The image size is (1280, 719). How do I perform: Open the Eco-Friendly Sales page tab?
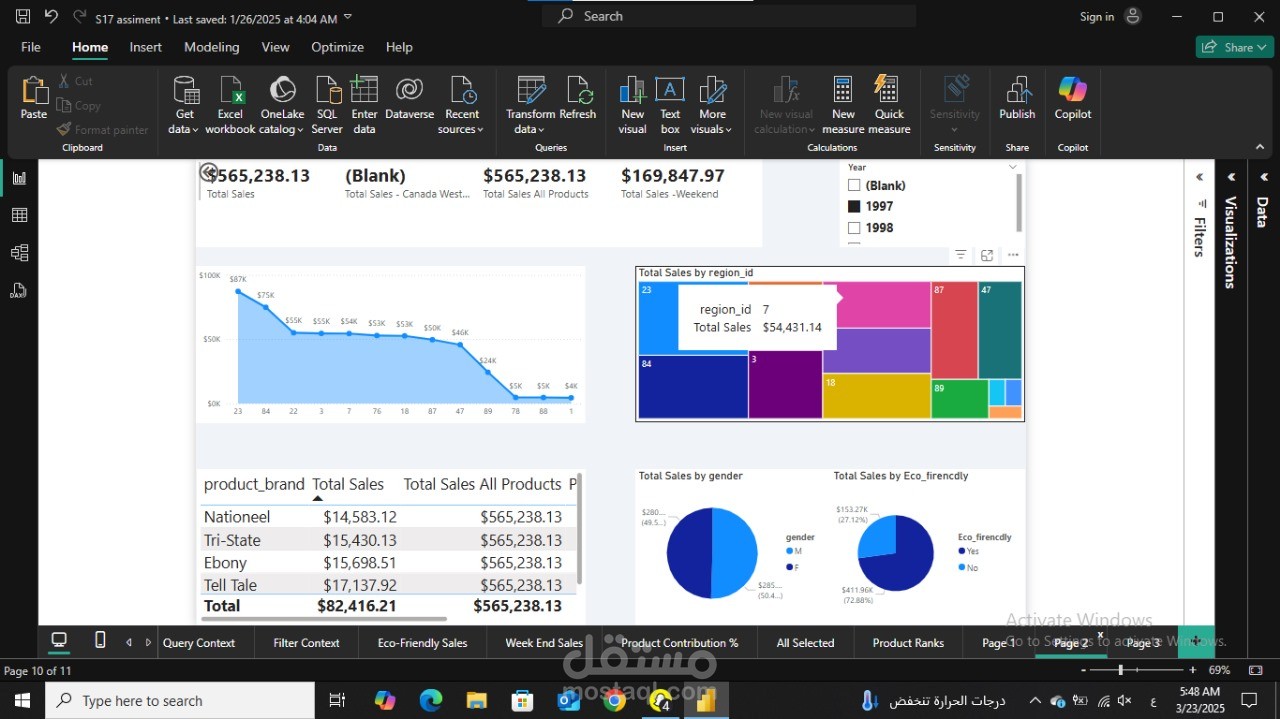422,643
